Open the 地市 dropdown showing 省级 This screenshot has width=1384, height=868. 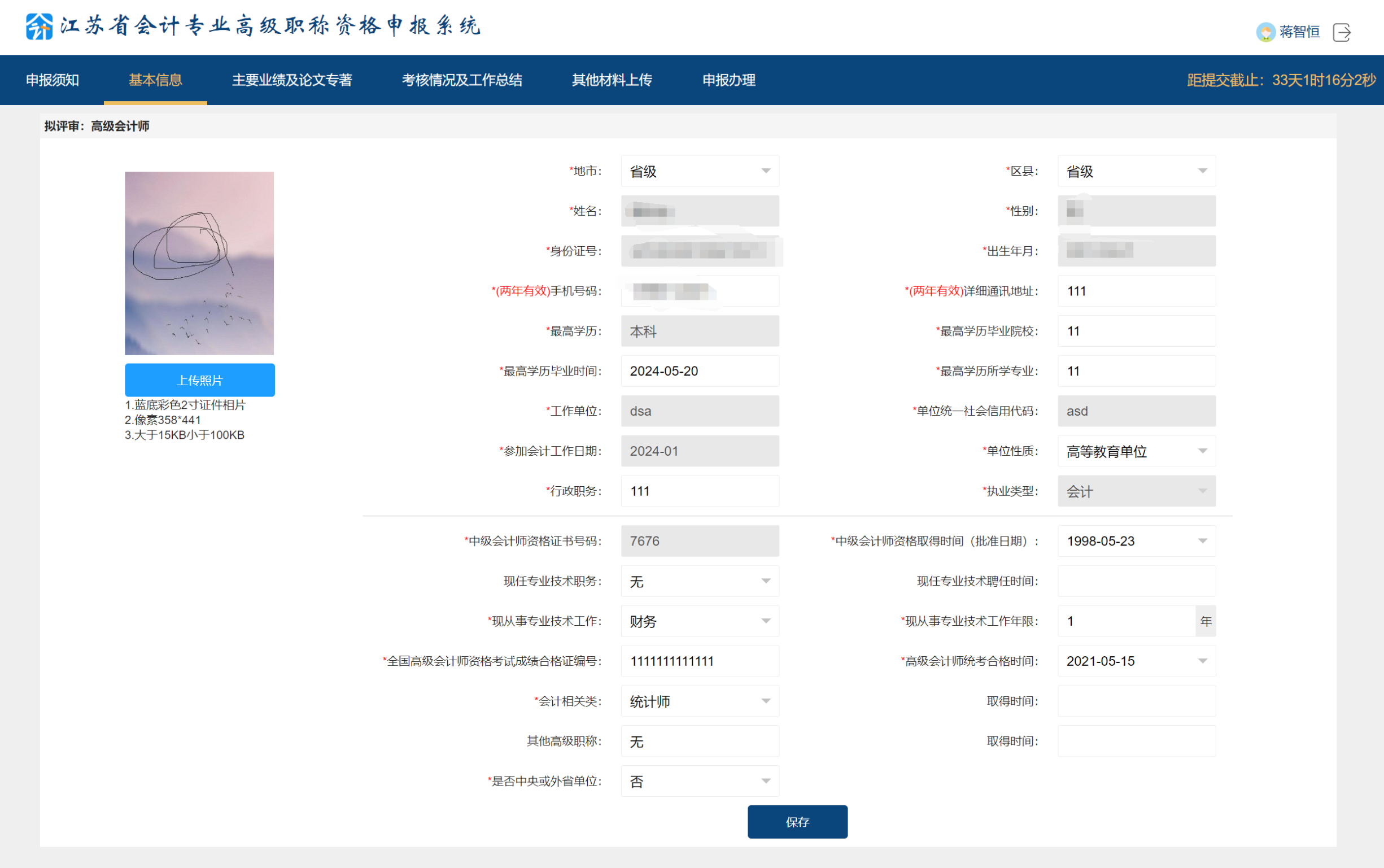[699, 171]
